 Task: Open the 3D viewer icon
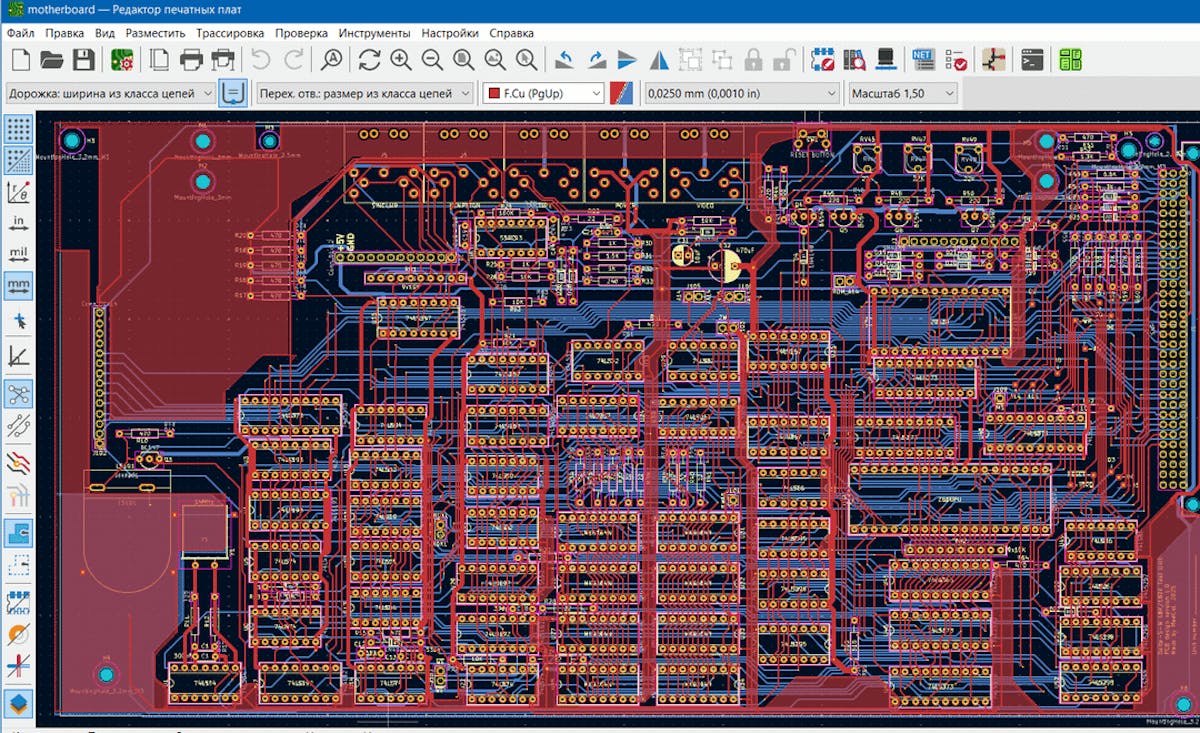tap(885, 59)
